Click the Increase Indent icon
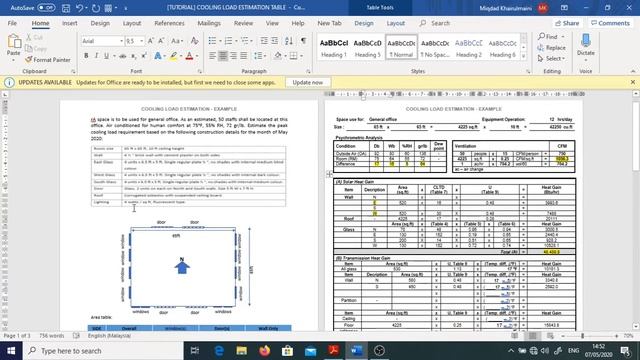The width and height of the screenshot is (640, 360). point(275,41)
